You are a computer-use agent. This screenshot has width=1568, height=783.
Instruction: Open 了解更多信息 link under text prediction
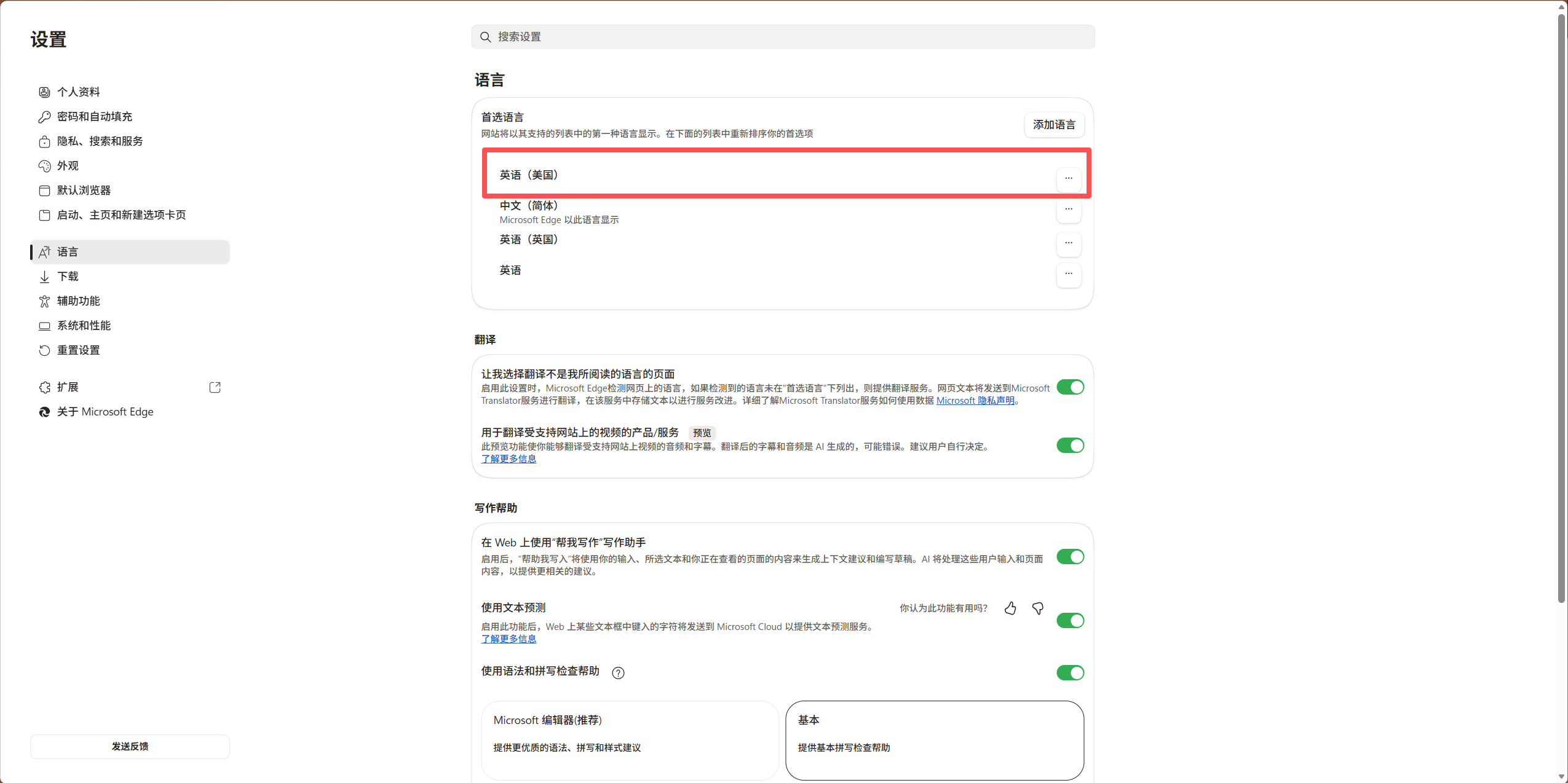[x=509, y=639]
